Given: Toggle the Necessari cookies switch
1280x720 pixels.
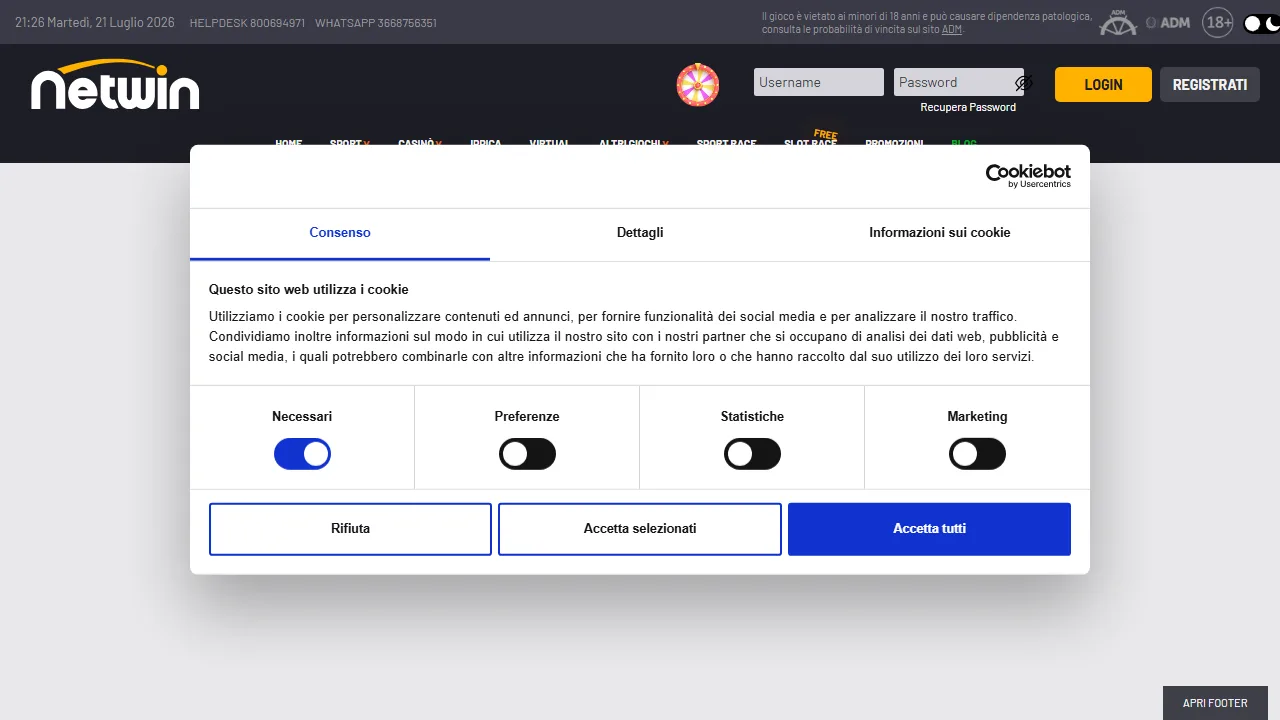Looking at the screenshot, I should tap(302, 454).
